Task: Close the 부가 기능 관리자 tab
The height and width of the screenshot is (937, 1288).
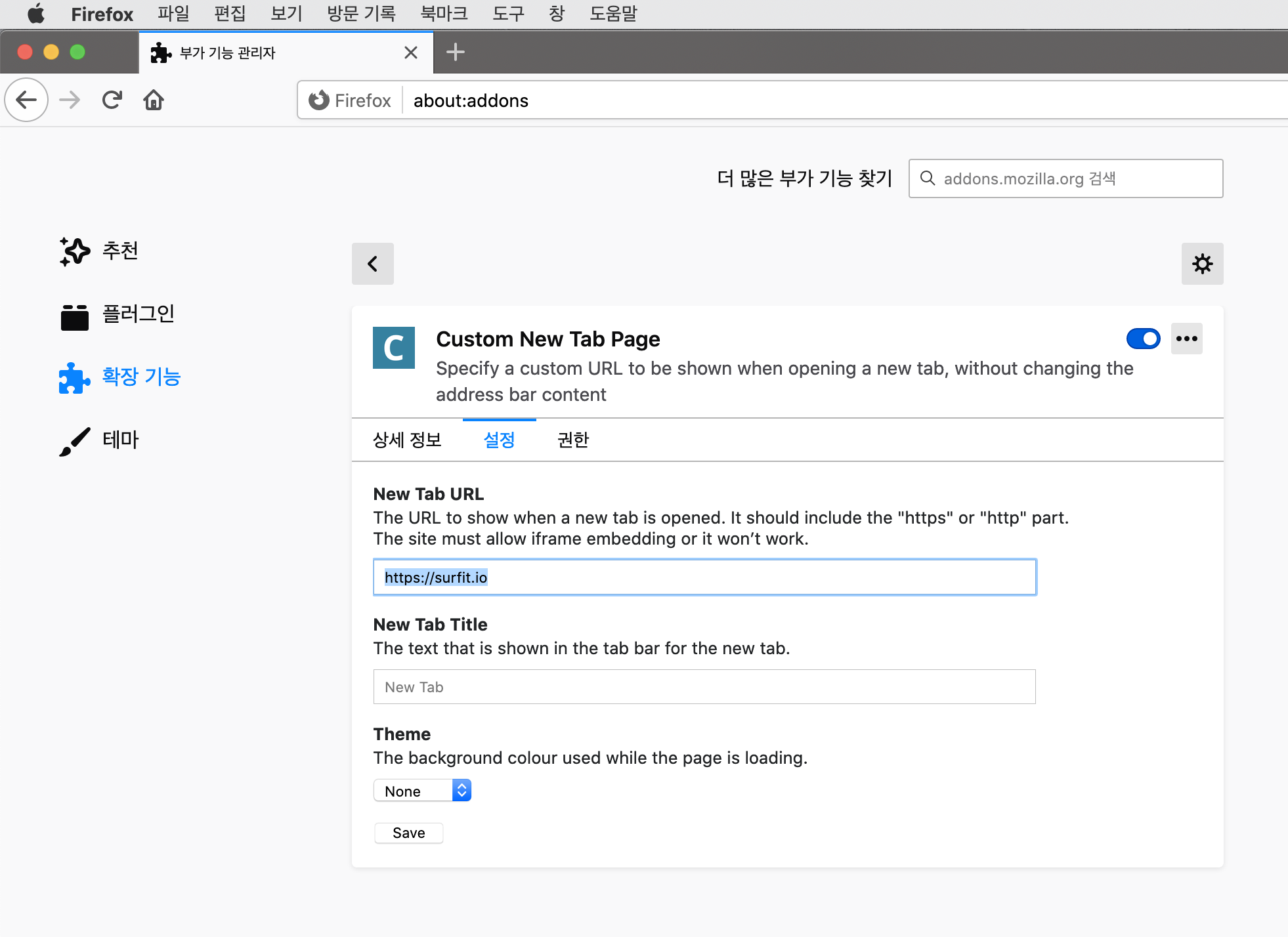Action: [x=411, y=52]
